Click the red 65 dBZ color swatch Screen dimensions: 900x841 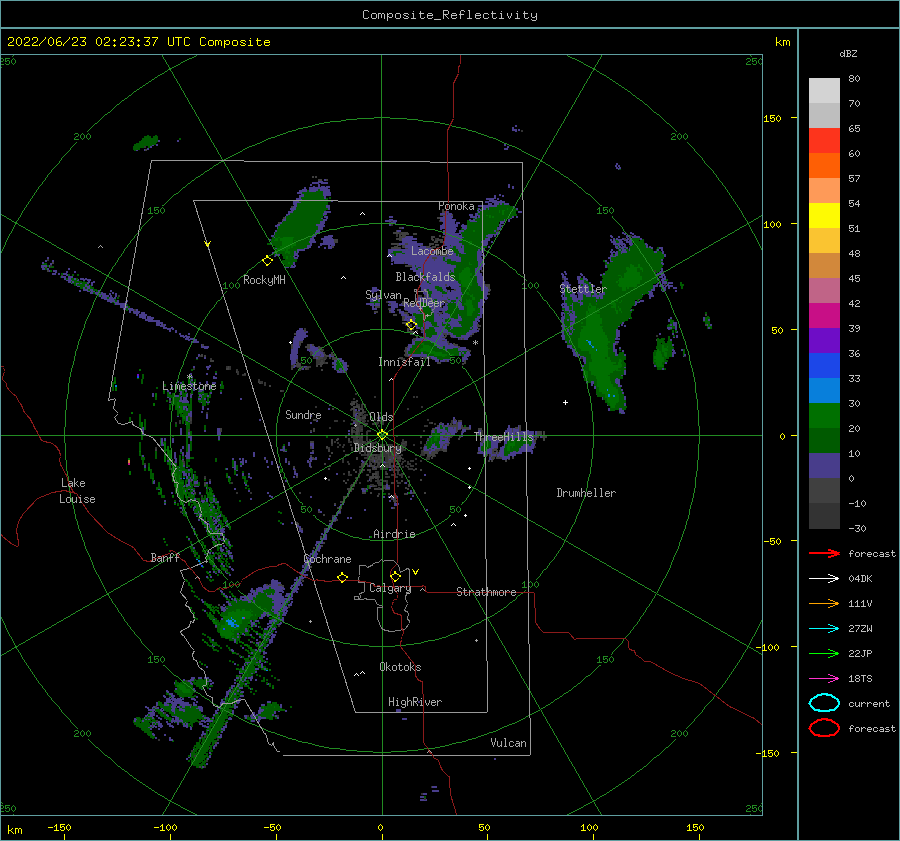(x=824, y=140)
